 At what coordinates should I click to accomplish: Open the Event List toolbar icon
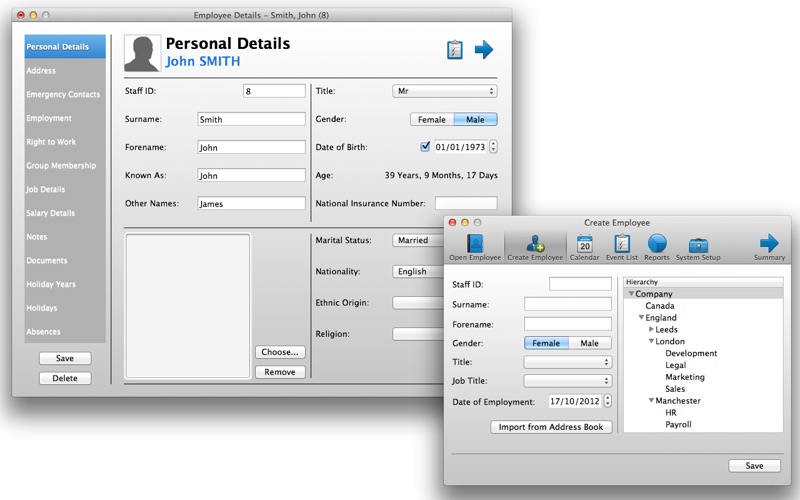(622, 247)
